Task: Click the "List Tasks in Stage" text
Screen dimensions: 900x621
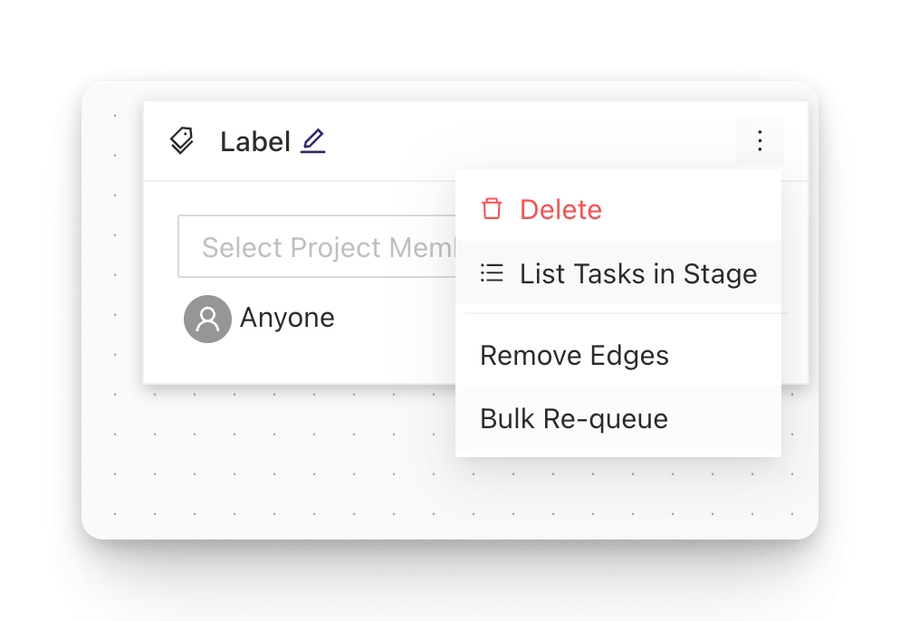Action: click(638, 273)
